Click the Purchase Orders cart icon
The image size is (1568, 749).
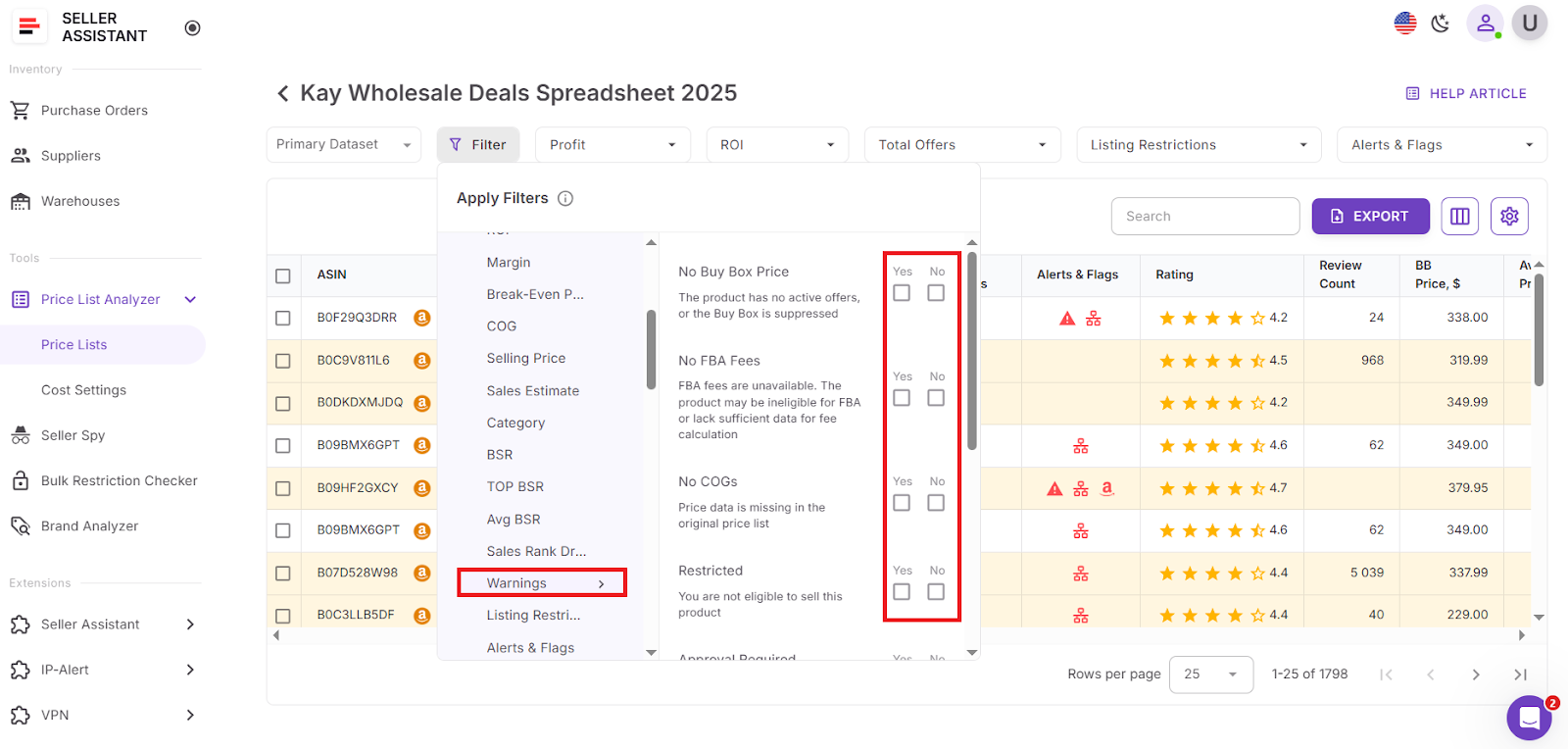20,110
